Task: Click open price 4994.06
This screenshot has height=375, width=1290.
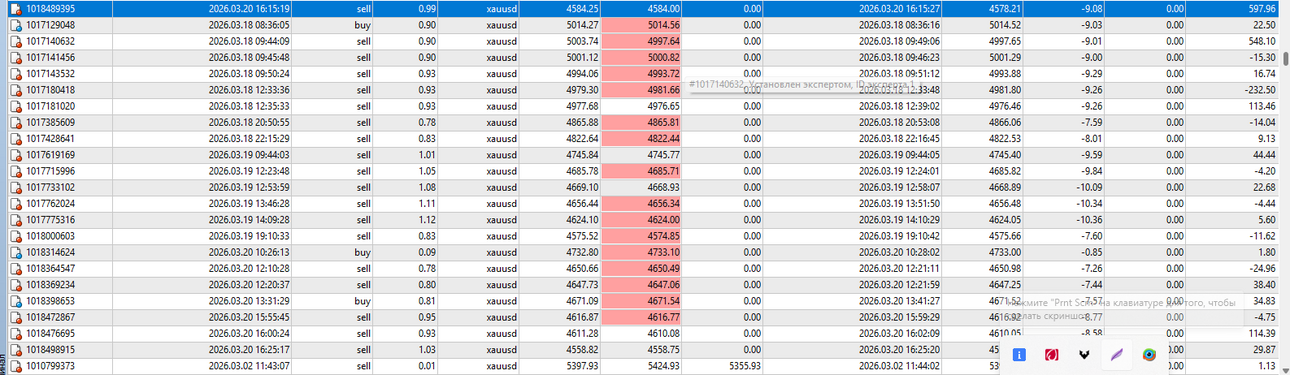Action: pyautogui.click(x=582, y=74)
